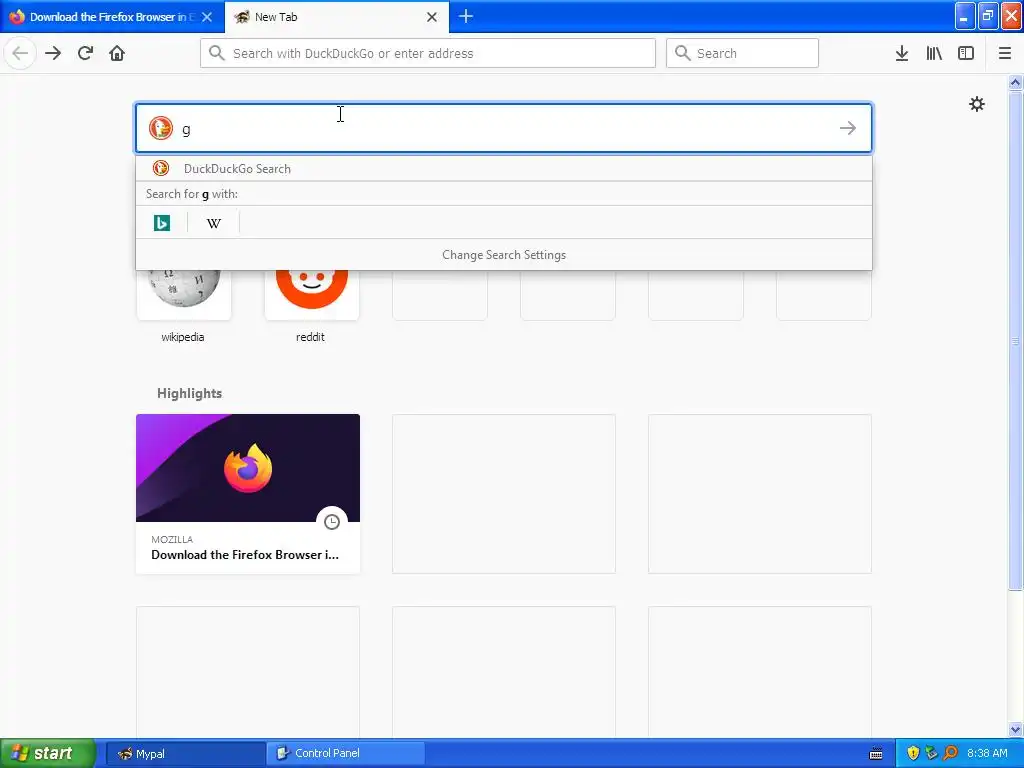
Task: Open Change Search Settings
Action: click(x=504, y=255)
